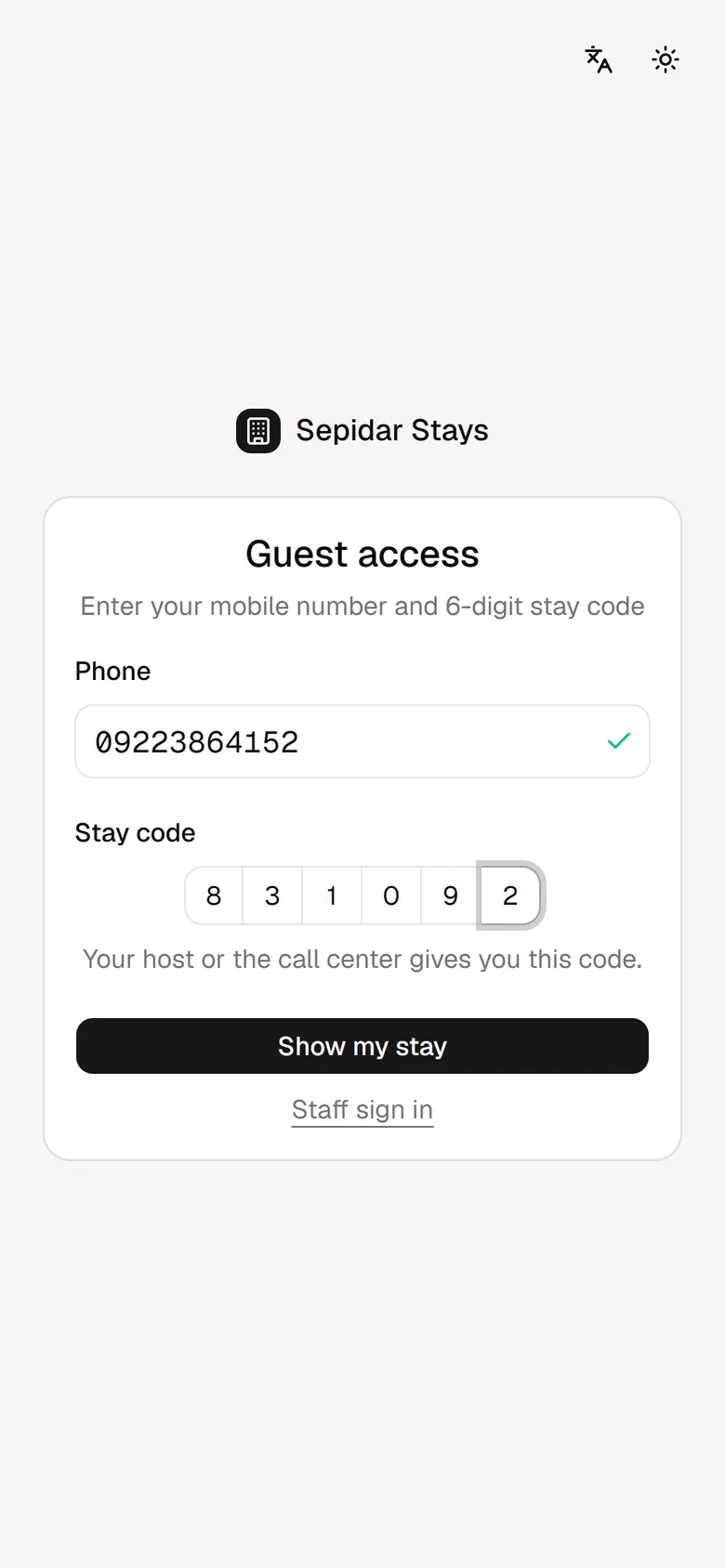Image resolution: width=725 pixels, height=1568 pixels.
Task: Submit with the Show my stay button
Action: click(362, 1046)
